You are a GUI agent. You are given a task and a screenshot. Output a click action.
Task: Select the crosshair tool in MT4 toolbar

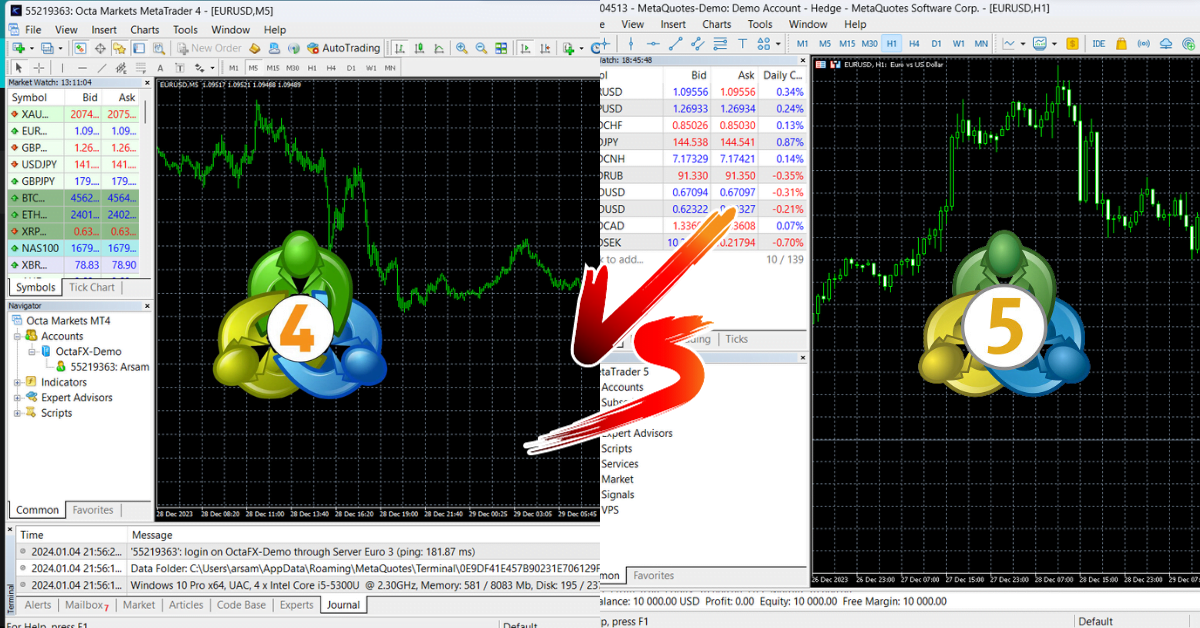coord(40,68)
